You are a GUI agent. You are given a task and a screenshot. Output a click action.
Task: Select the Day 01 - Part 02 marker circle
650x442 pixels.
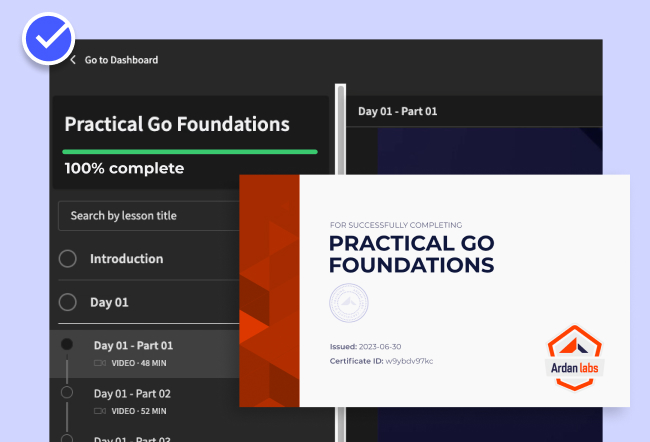67,392
